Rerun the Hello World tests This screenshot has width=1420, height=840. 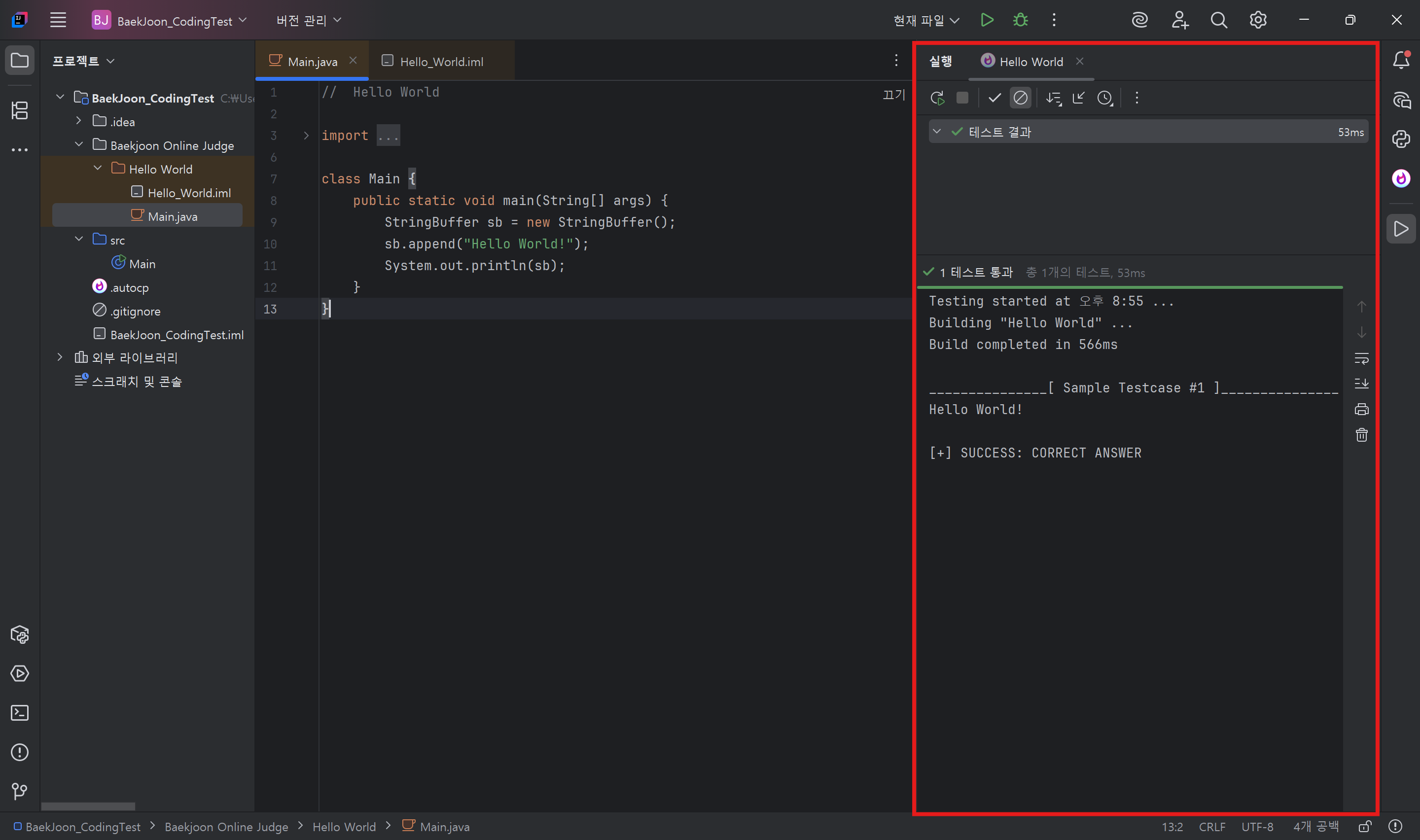click(x=937, y=98)
